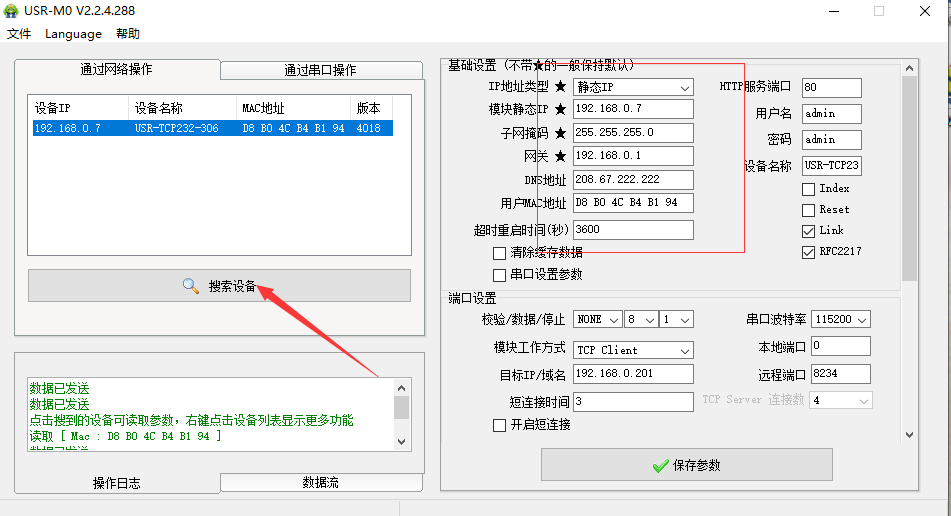Close the USR-M0 window
The width and height of the screenshot is (951, 516).
925,12
